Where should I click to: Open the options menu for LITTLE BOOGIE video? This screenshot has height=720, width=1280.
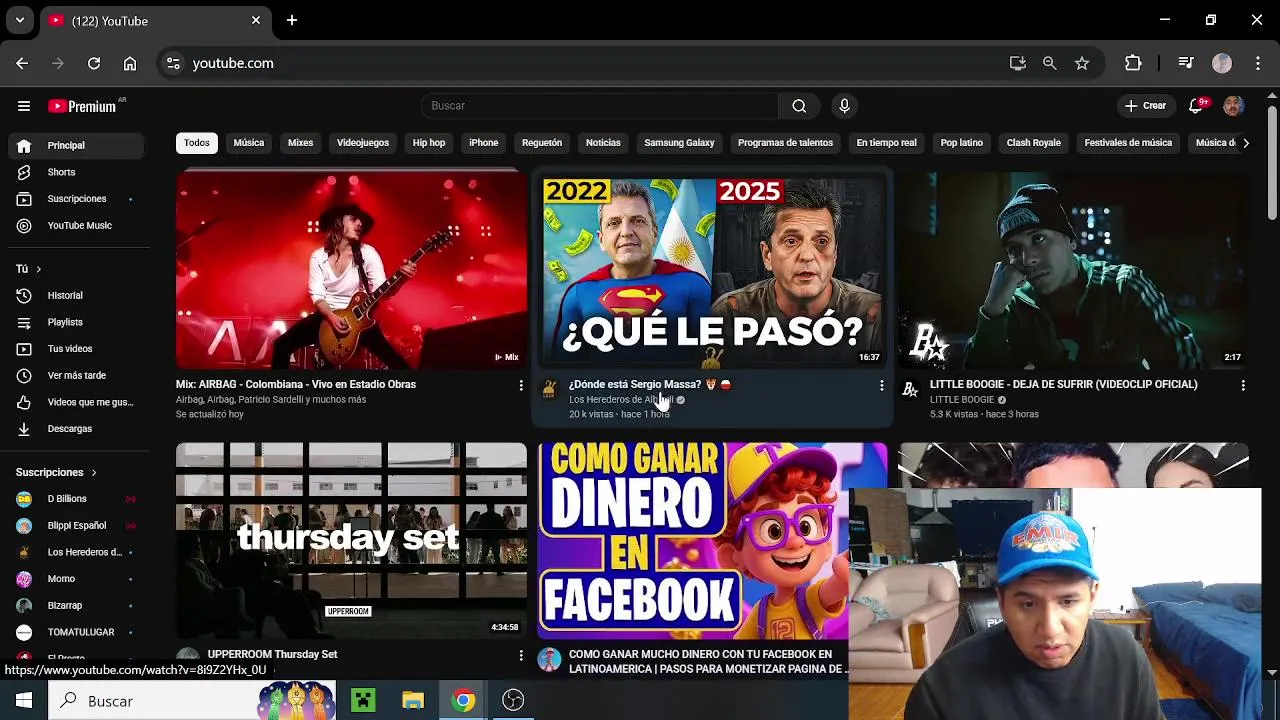[1243, 385]
